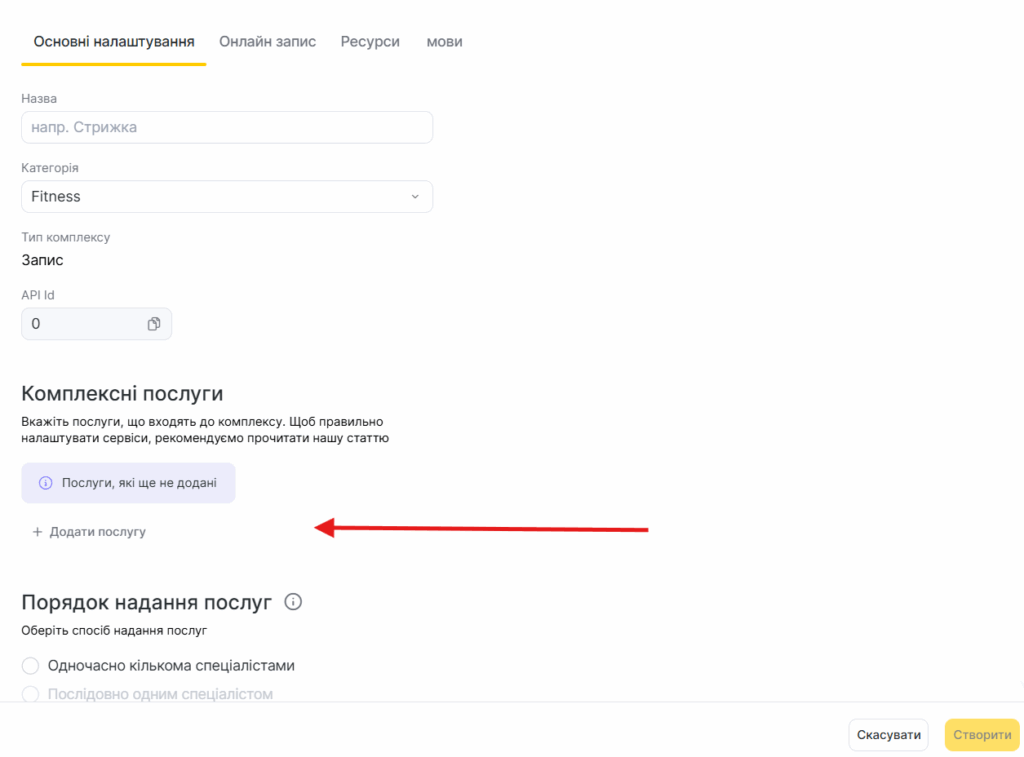Click the yellow Створити button
Viewport: 1024px width, 757px height.
coord(981,735)
